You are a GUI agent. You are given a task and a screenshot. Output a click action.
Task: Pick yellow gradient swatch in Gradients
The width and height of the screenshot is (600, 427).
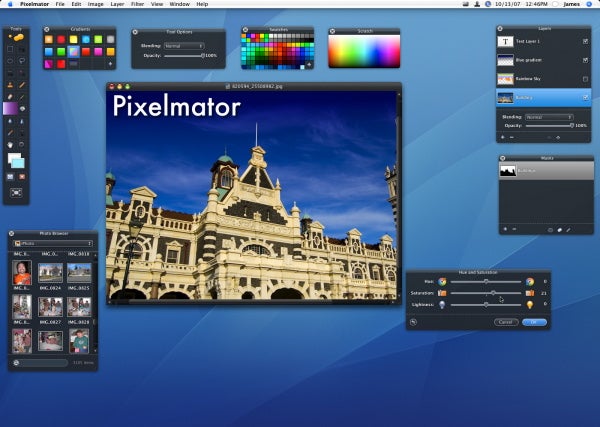click(73, 39)
